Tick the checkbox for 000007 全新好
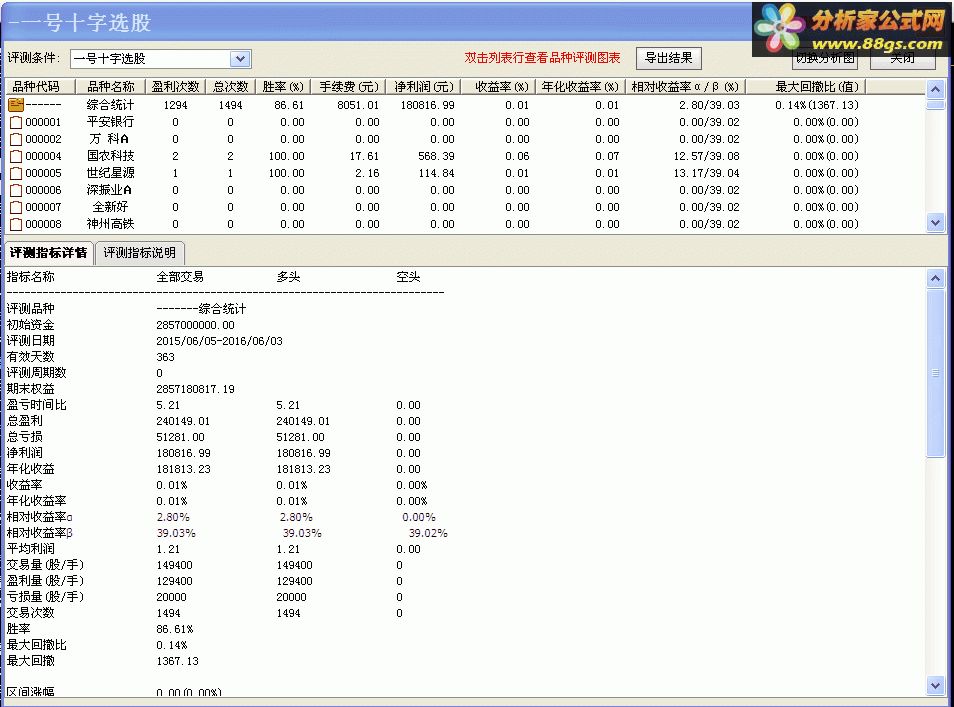954x707 pixels. pos(16,207)
